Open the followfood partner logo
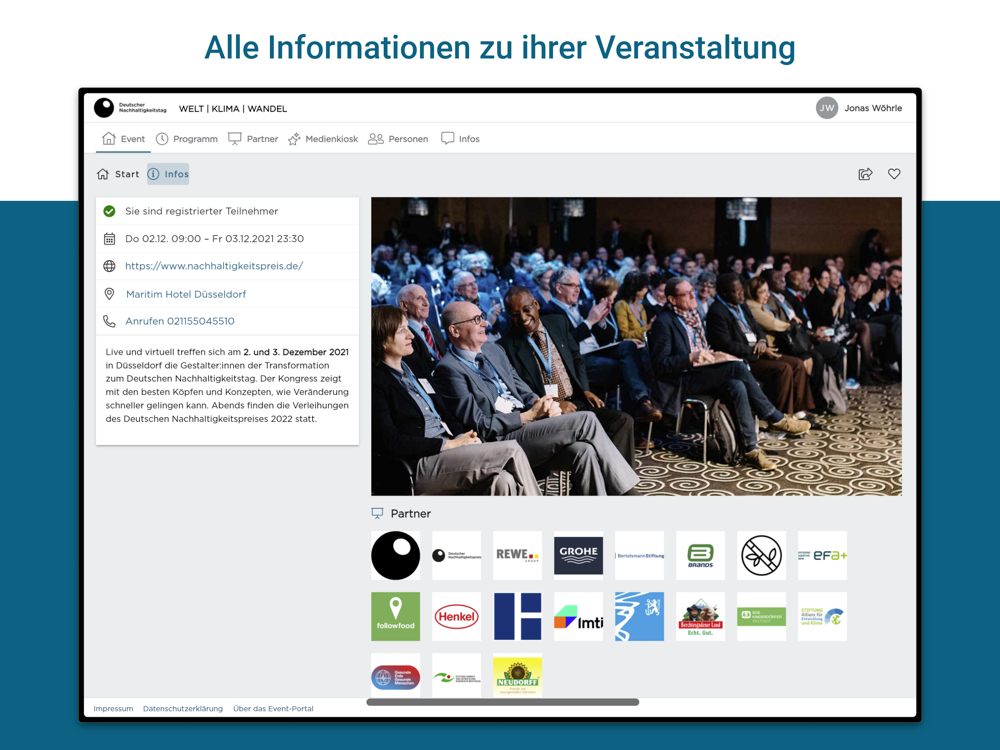Viewport: 1000px width, 750px height. tap(395, 617)
